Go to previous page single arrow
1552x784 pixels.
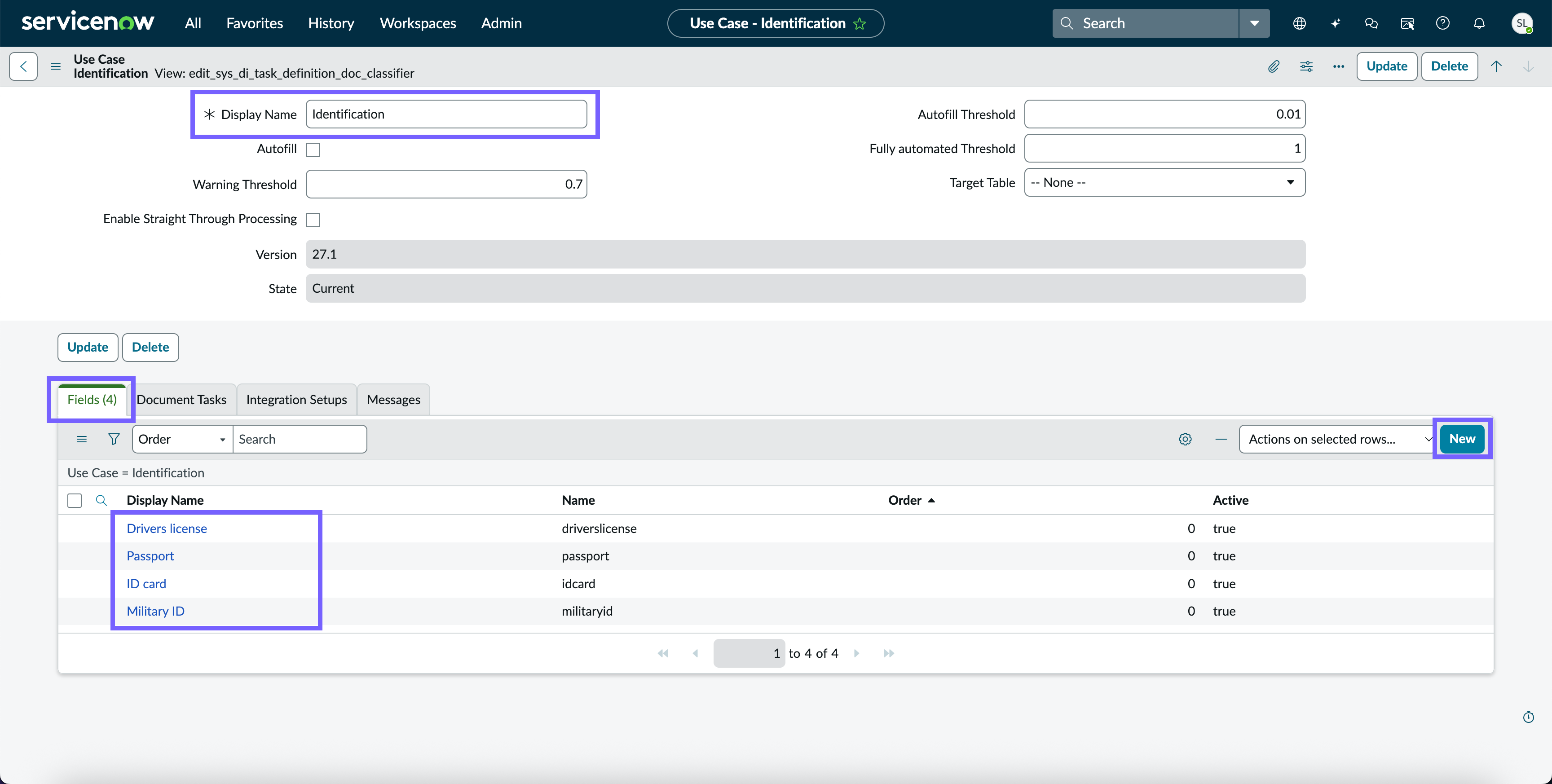click(x=695, y=653)
